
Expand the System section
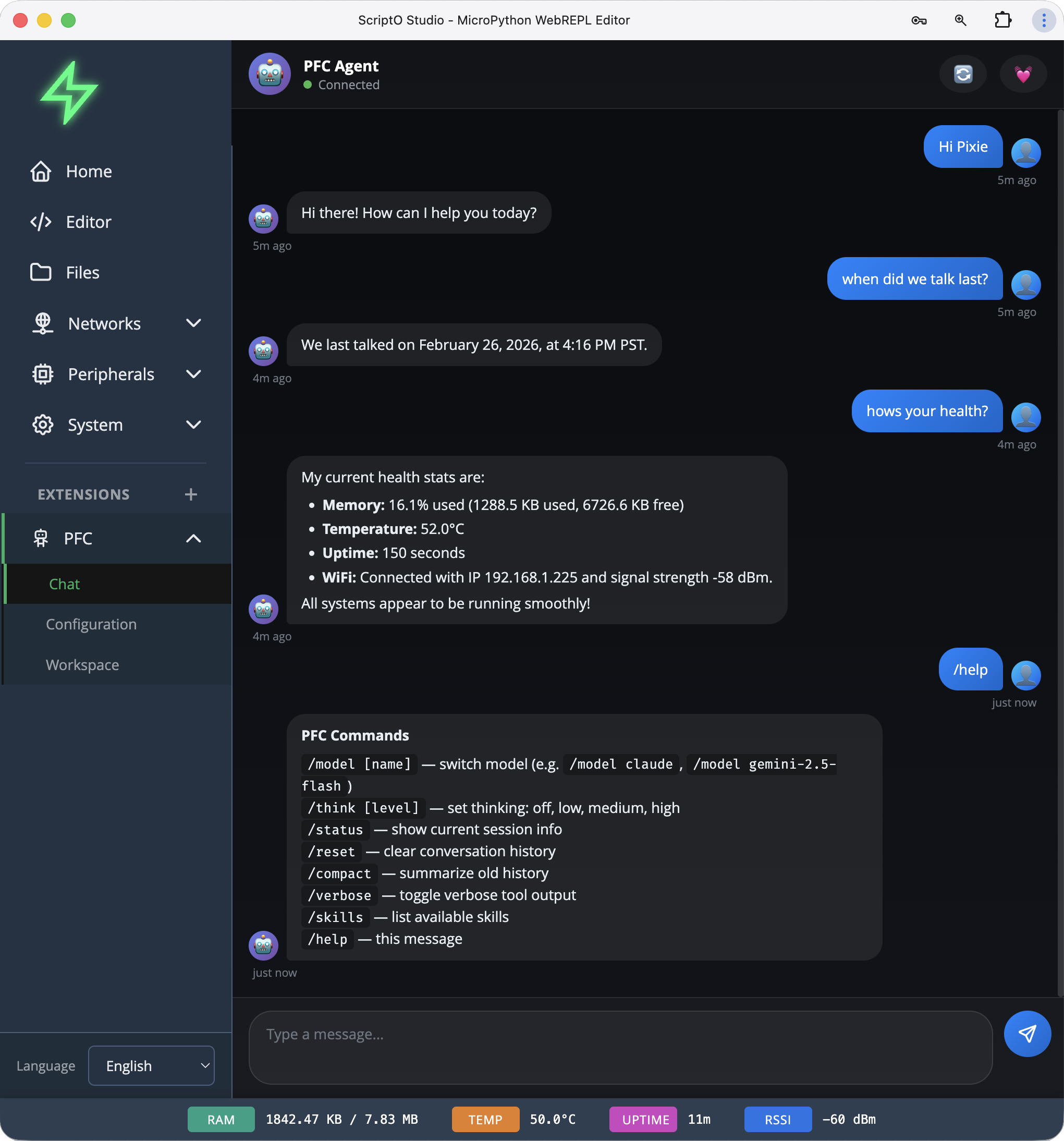tap(95, 424)
